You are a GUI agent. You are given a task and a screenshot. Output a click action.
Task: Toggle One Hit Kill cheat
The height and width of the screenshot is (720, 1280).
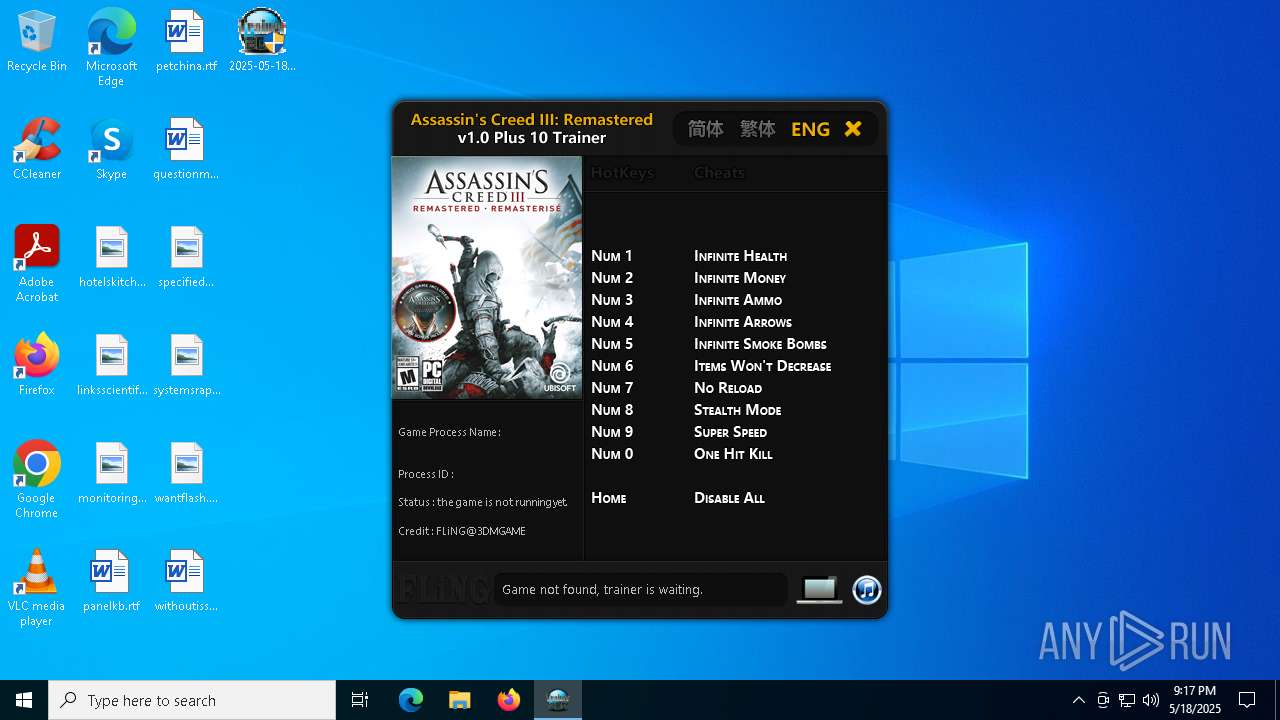pyautogui.click(x=733, y=454)
